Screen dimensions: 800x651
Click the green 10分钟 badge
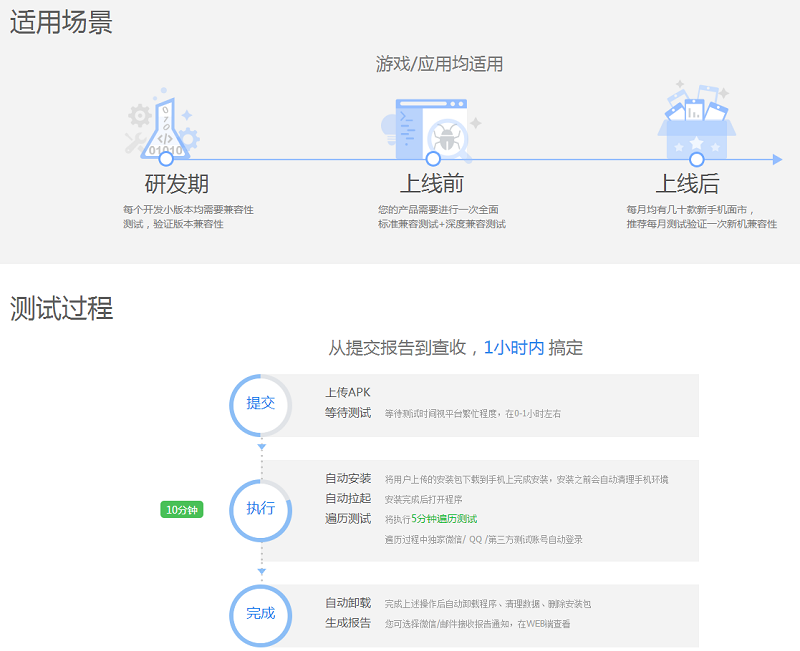[x=182, y=510]
